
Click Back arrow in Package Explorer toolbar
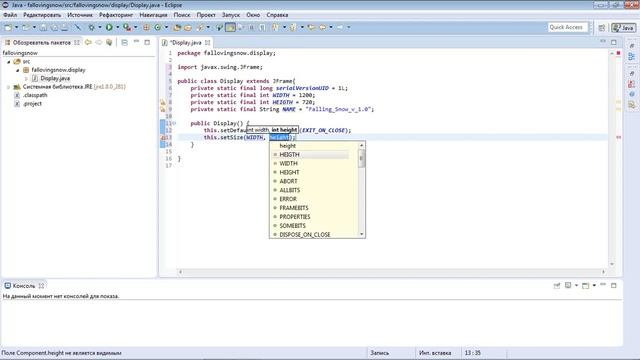click(88, 42)
